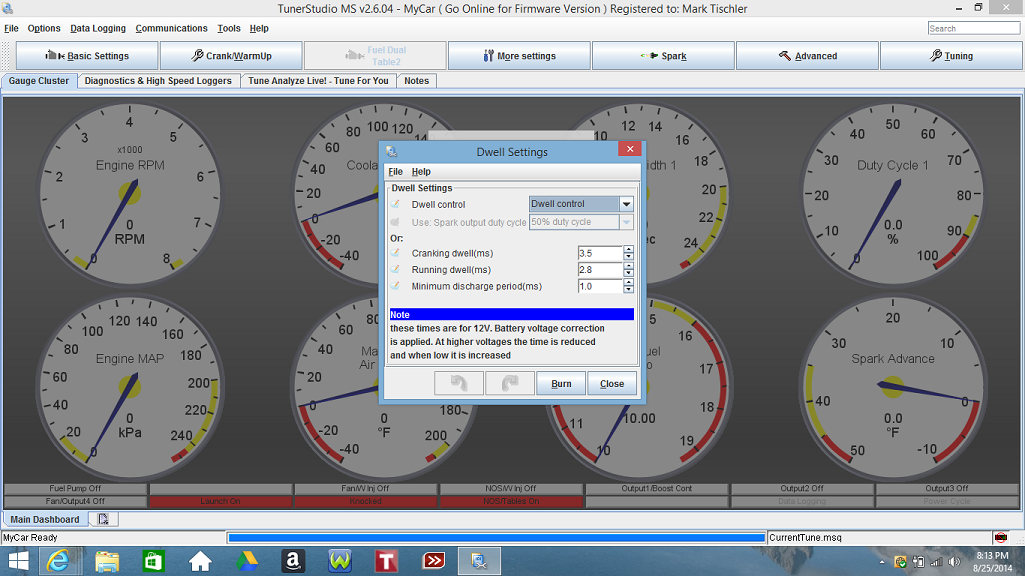
Task: Open the Spark toolbar menu
Action: click(664, 56)
